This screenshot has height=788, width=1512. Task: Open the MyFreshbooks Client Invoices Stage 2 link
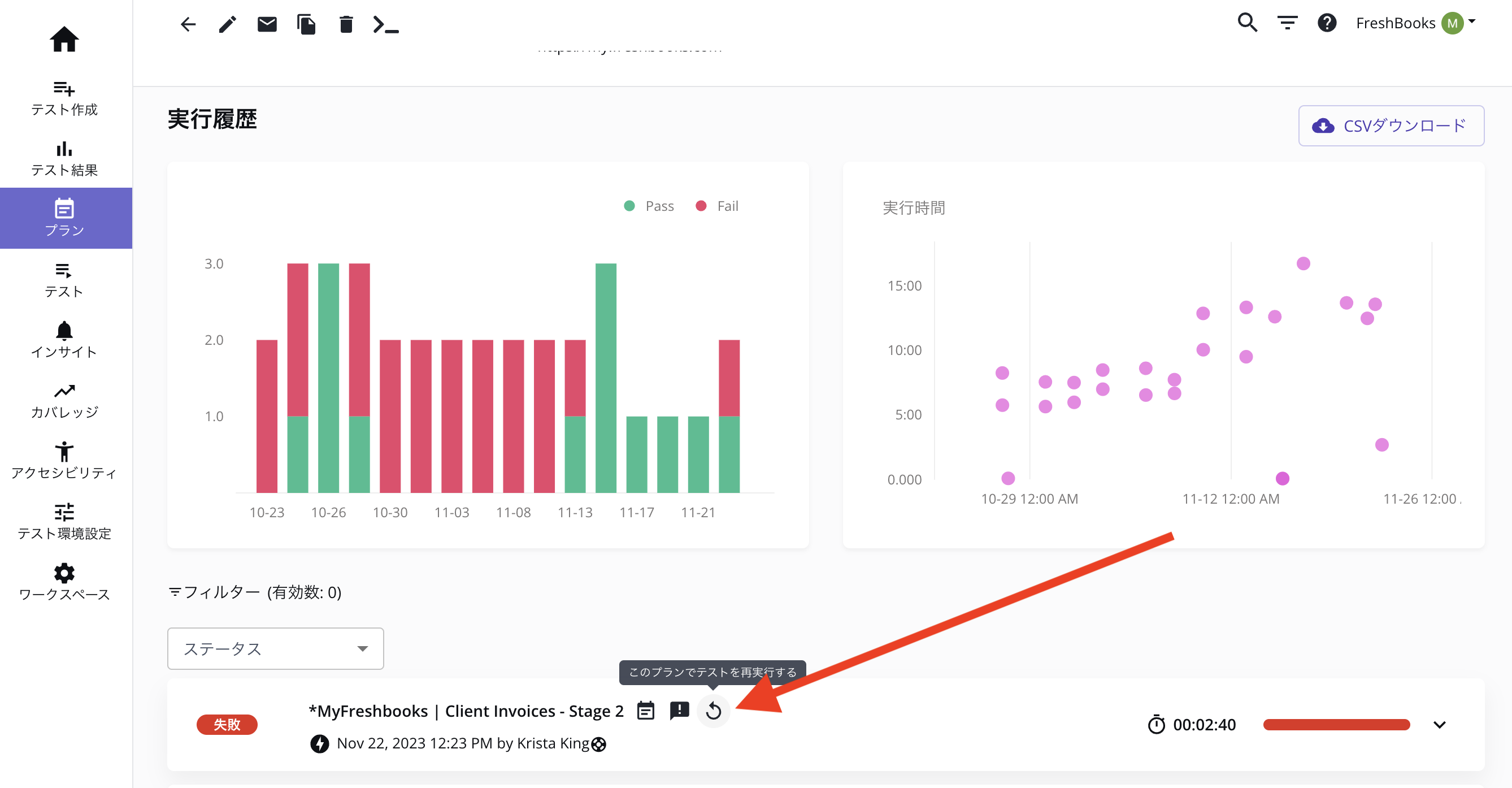coord(466,711)
